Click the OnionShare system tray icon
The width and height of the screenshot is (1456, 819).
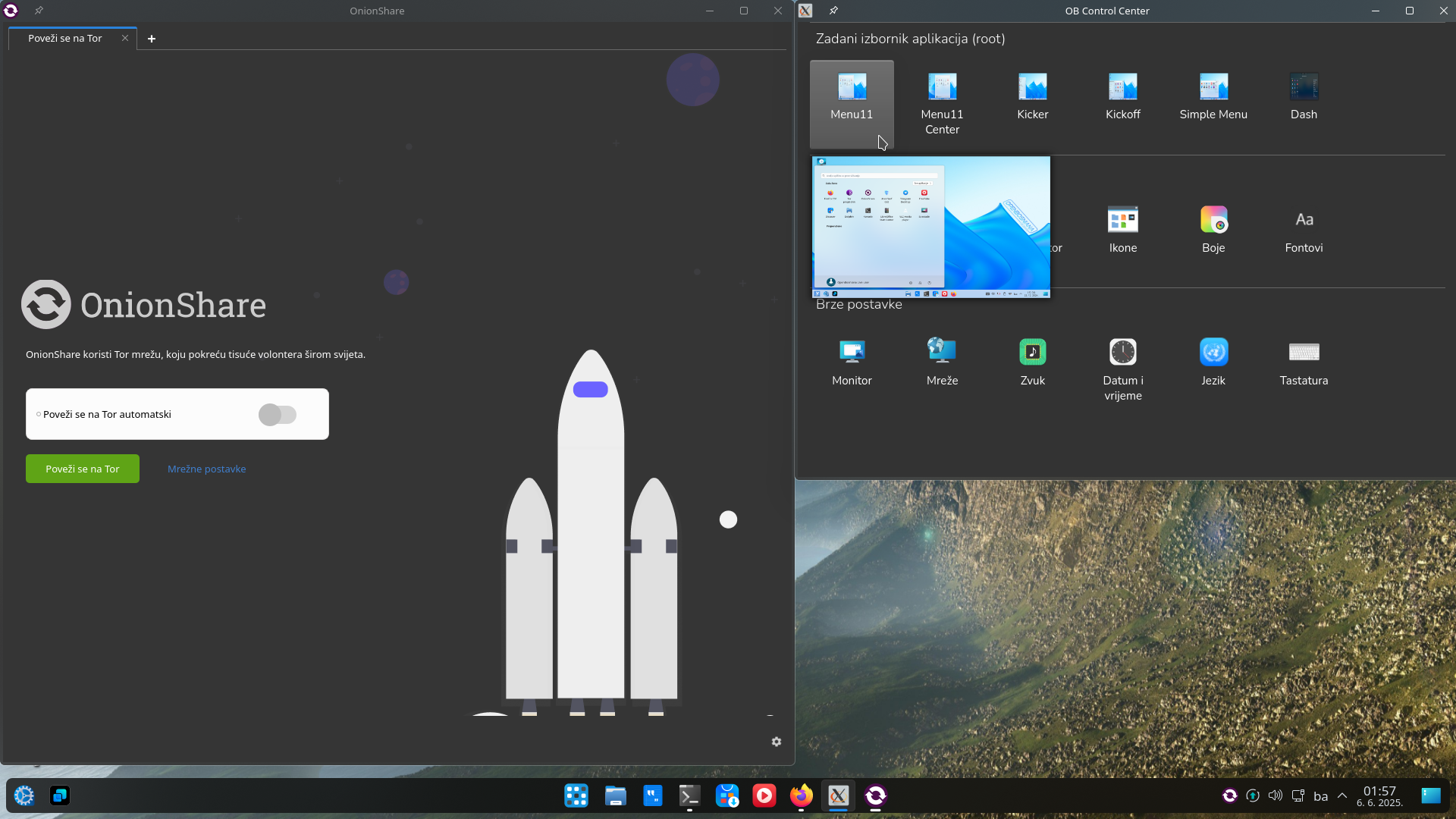click(1230, 795)
